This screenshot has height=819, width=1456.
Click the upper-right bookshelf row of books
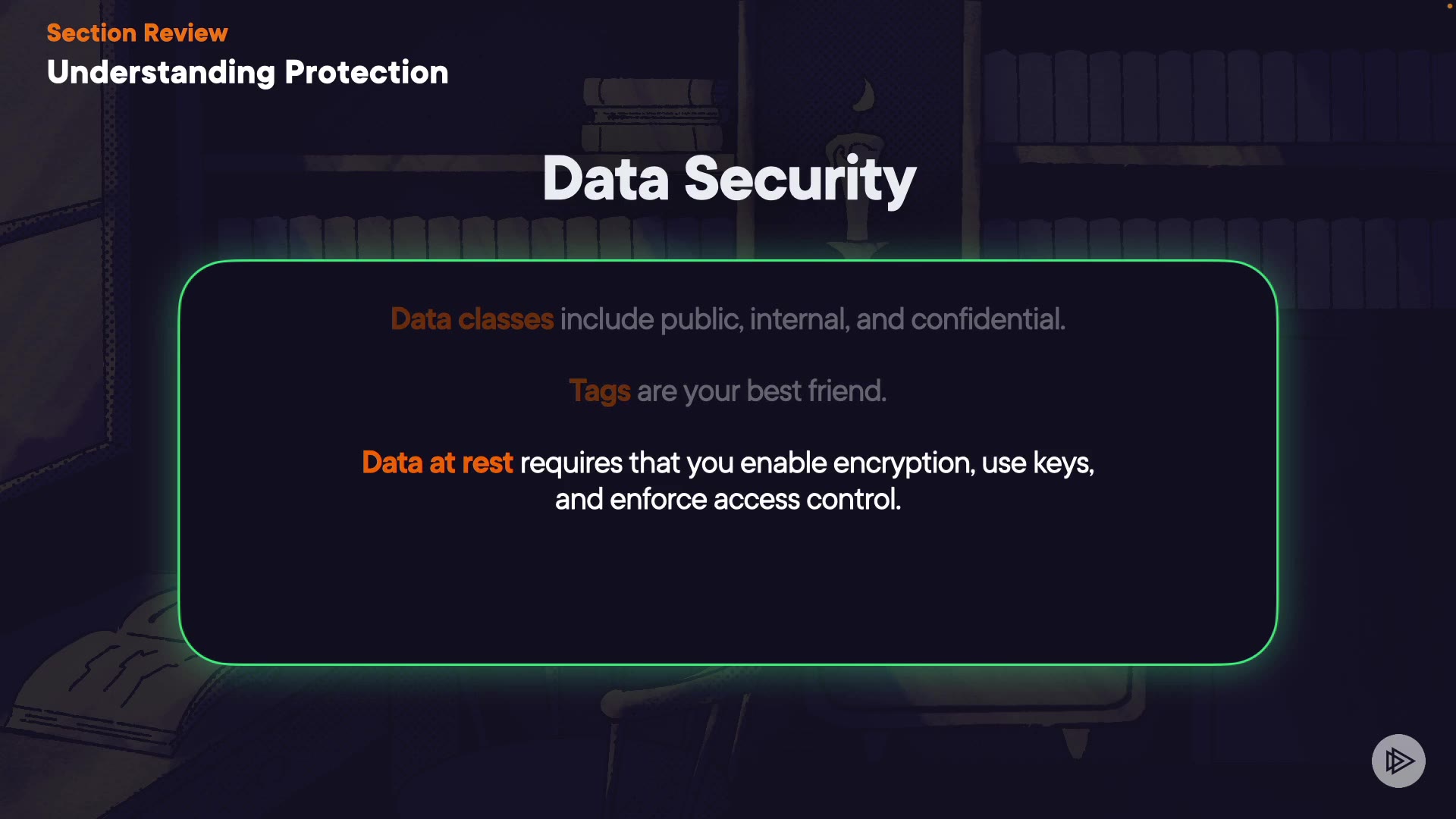click(x=1213, y=99)
